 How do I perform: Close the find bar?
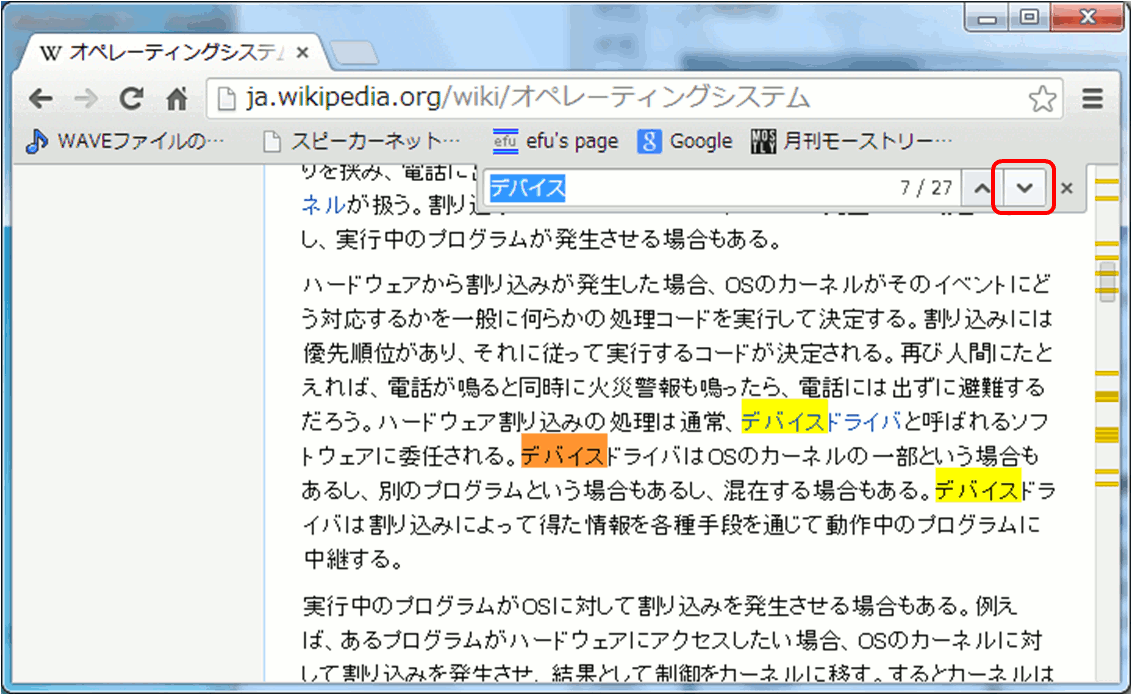[1067, 188]
